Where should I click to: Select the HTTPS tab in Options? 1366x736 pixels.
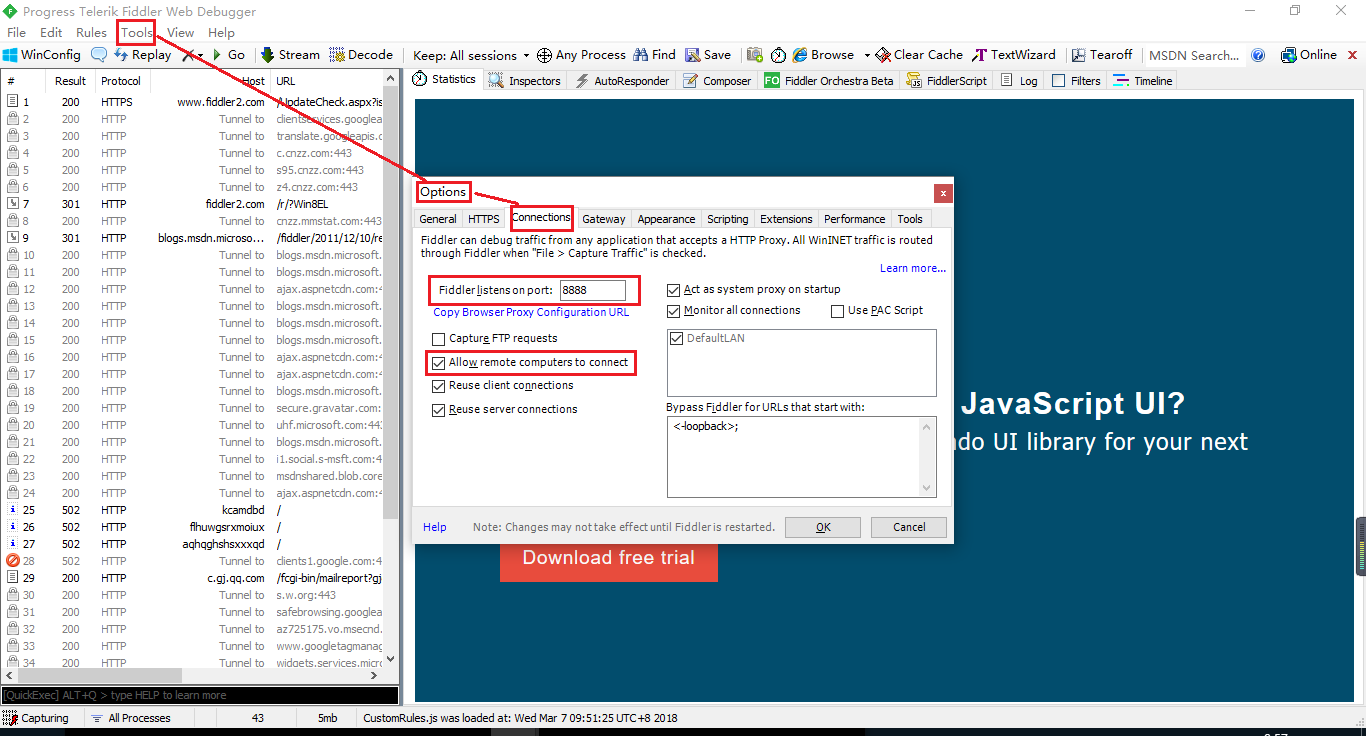point(484,219)
